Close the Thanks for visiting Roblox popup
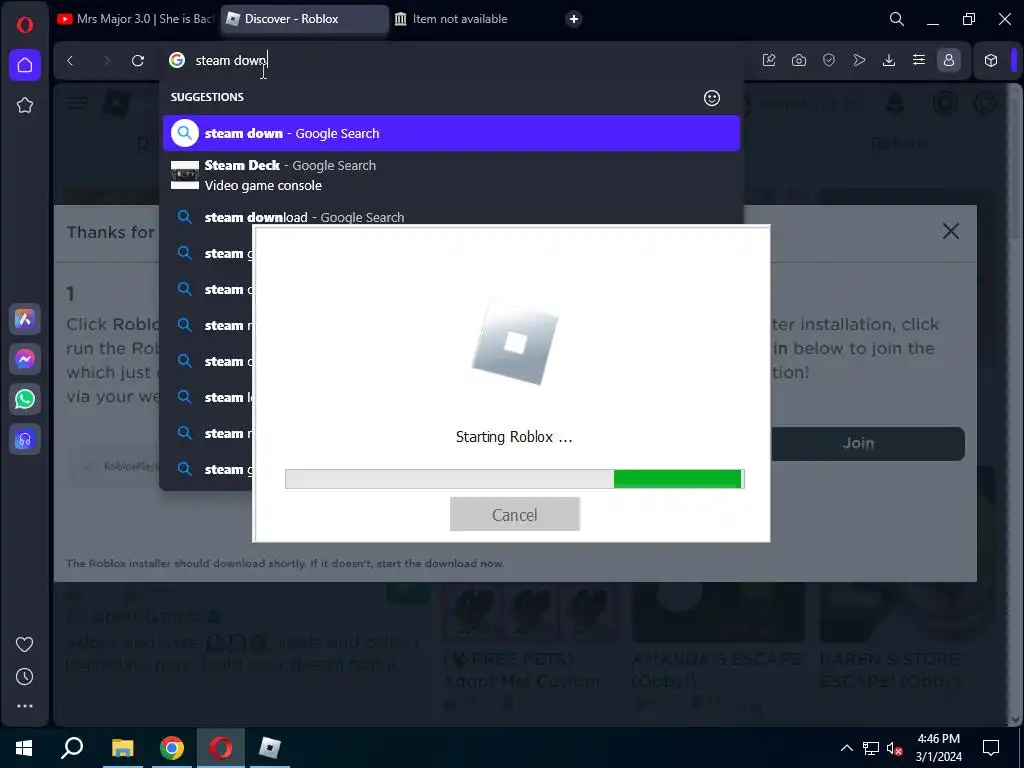 [951, 231]
